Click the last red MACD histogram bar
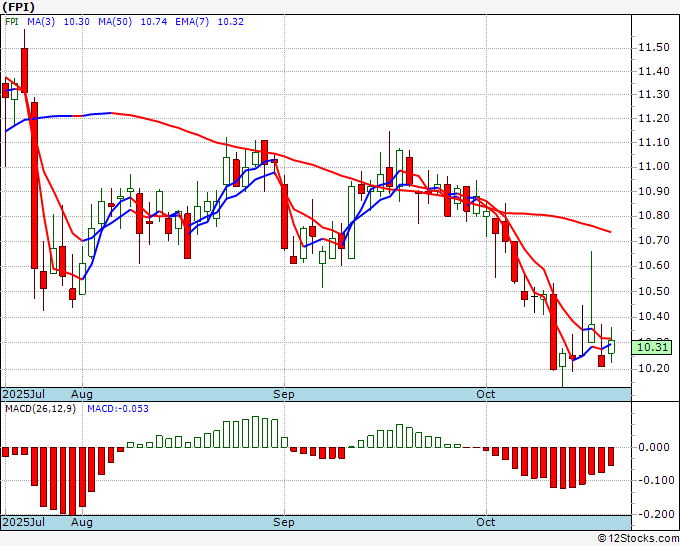The width and height of the screenshot is (680, 546). click(x=611, y=456)
